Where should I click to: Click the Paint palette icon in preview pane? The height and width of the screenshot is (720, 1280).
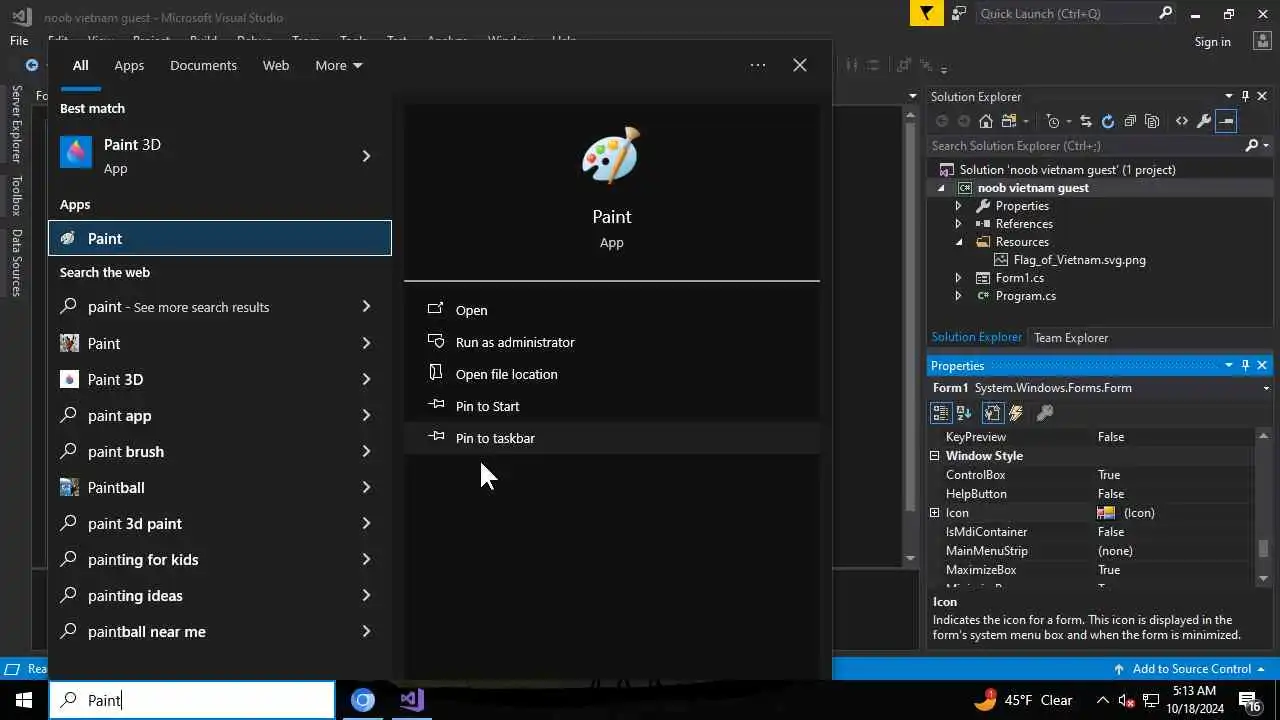[611, 156]
